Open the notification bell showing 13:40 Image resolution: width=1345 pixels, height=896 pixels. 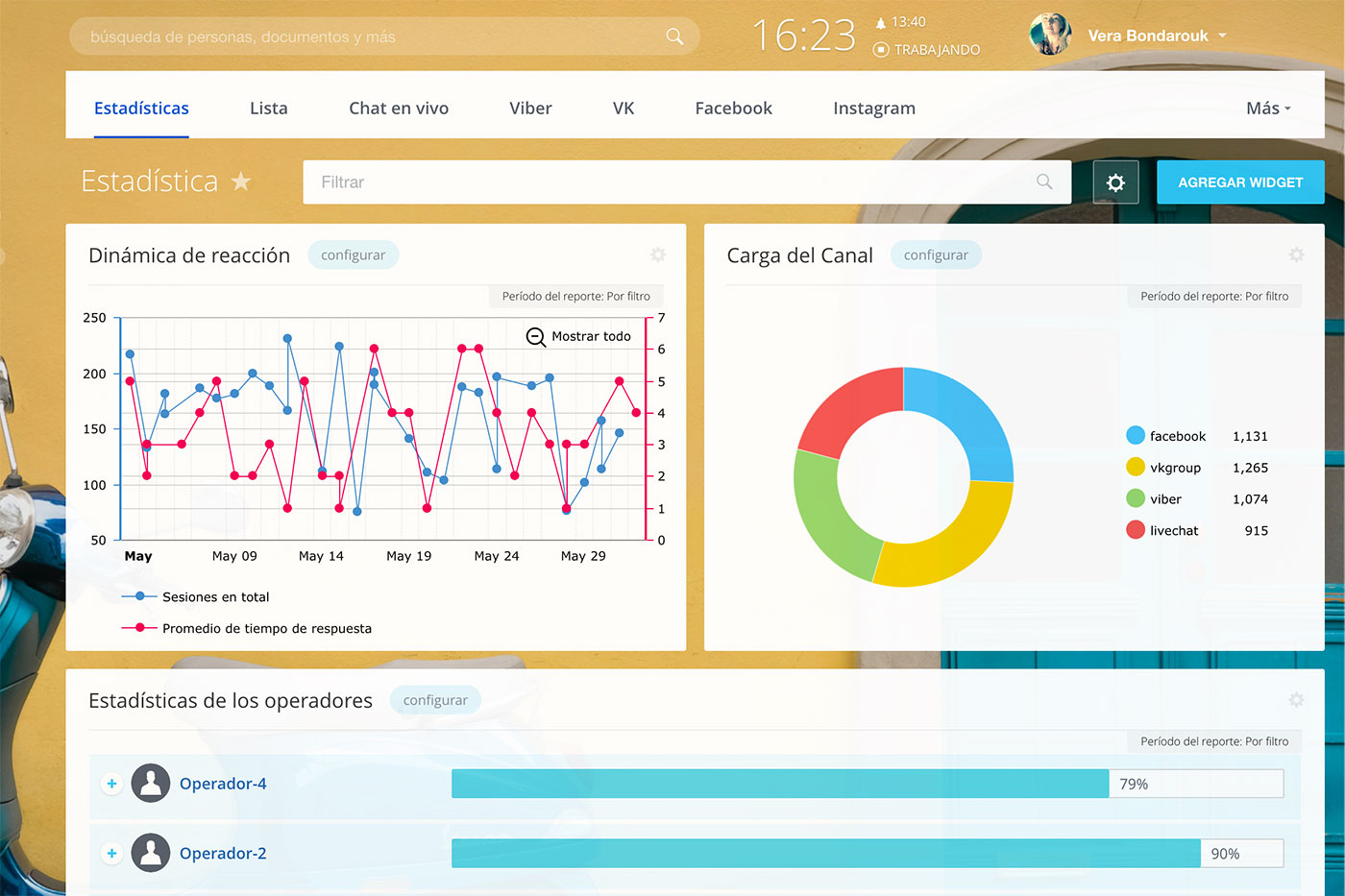click(x=880, y=21)
